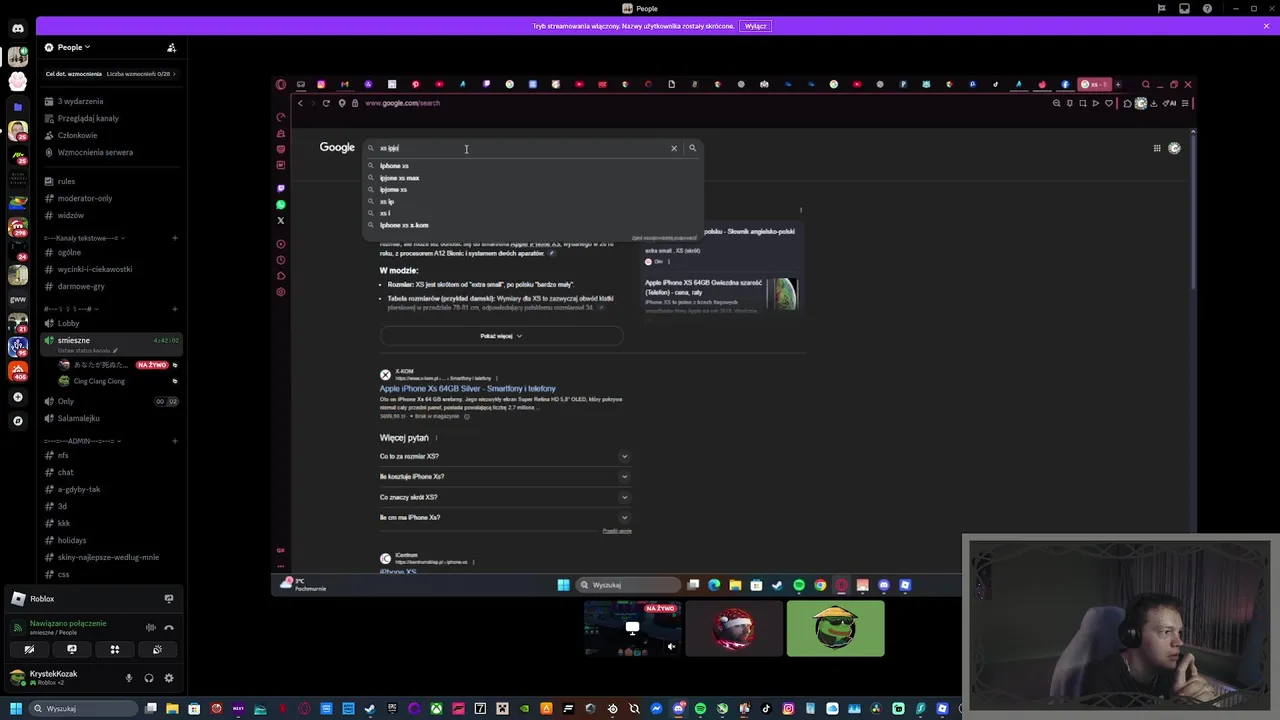
Task: Open the rules channel
Action: point(66,181)
